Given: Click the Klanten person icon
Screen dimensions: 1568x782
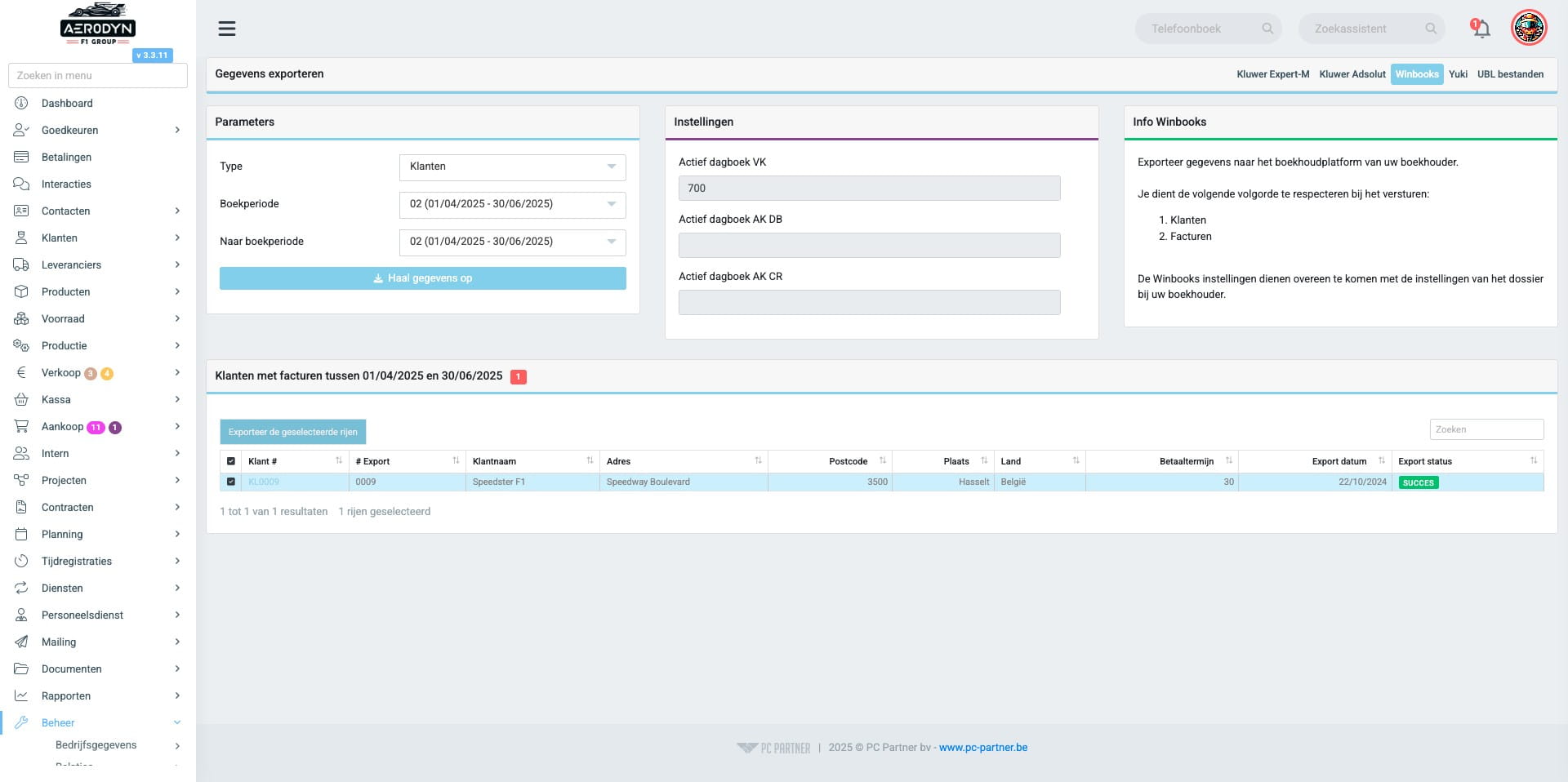Looking at the screenshot, I should click(21, 238).
